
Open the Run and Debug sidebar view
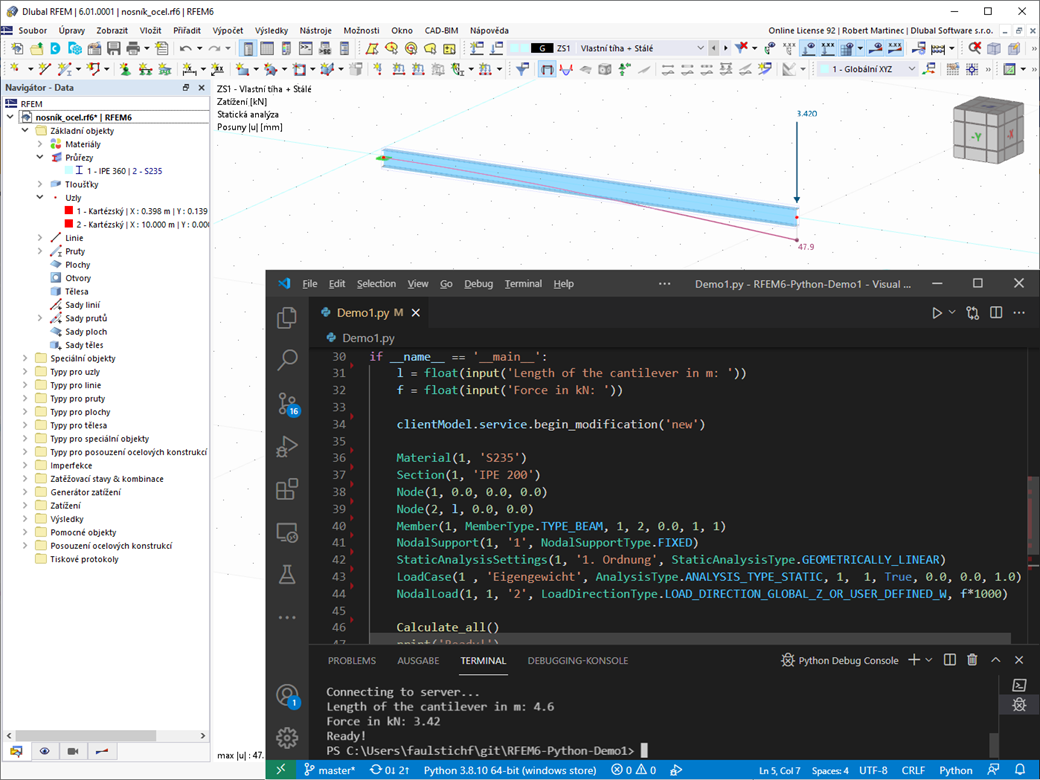coord(287,448)
